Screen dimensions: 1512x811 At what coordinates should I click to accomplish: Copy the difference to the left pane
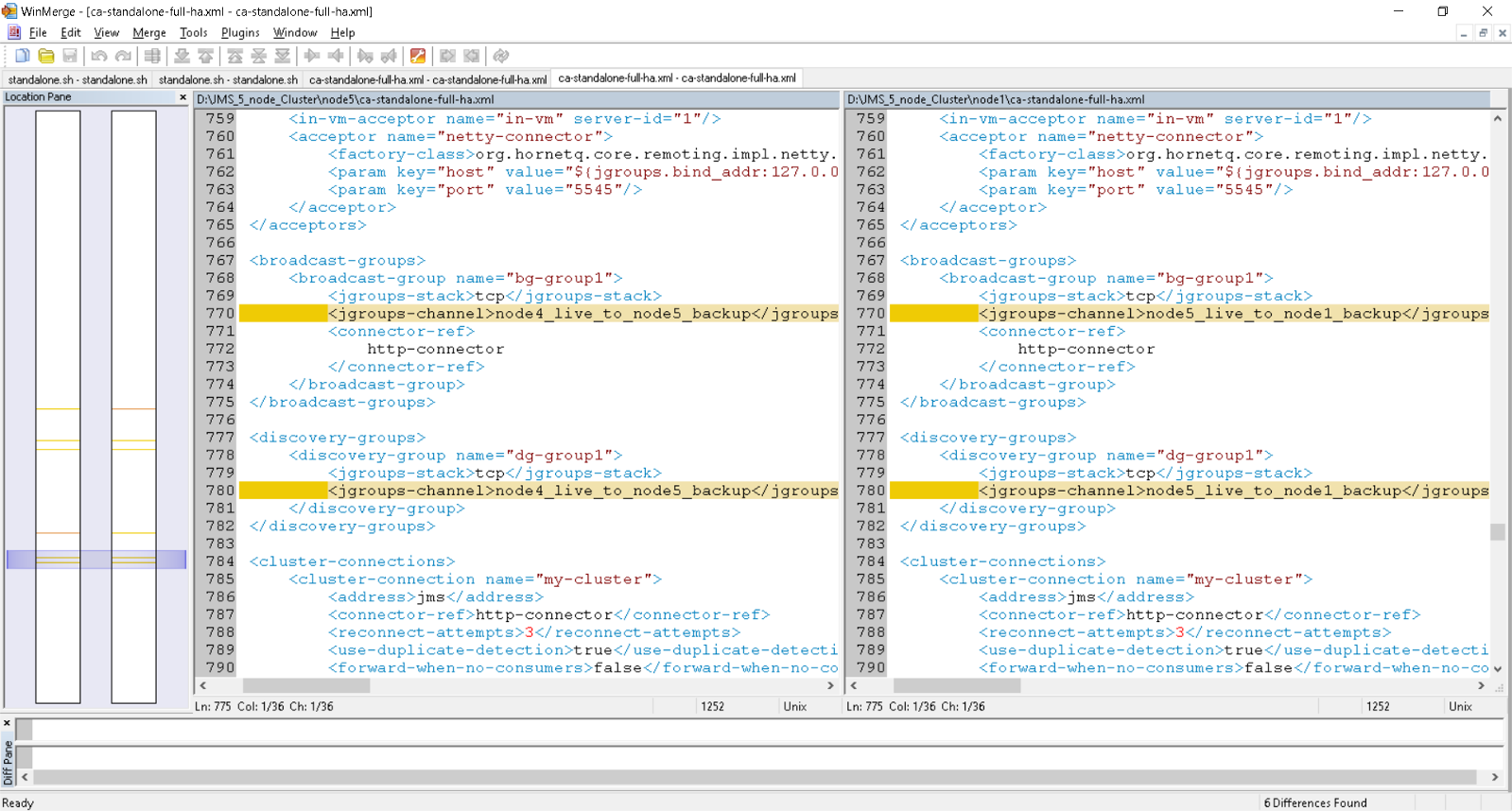coord(335,56)
